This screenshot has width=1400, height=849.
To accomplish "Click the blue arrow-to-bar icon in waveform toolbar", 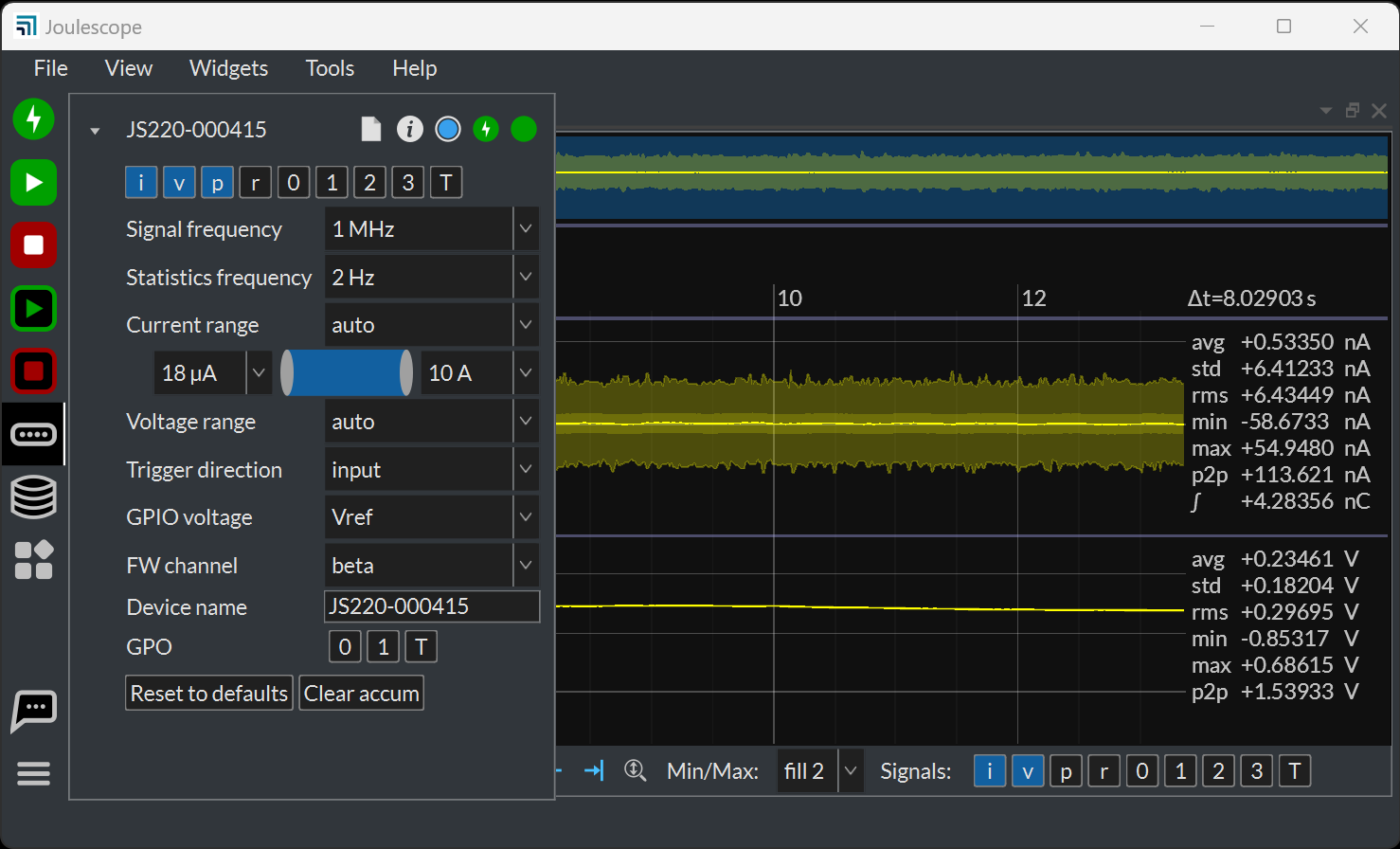I will (x=594, y=770).
